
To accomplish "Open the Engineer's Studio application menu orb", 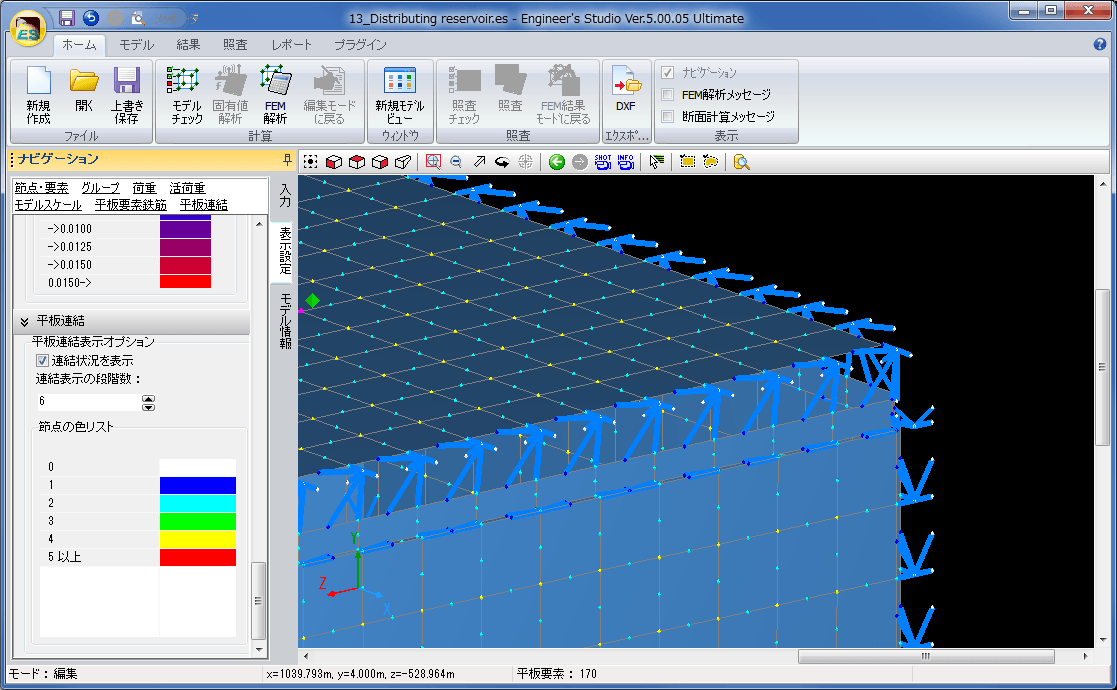I will 28,27.
